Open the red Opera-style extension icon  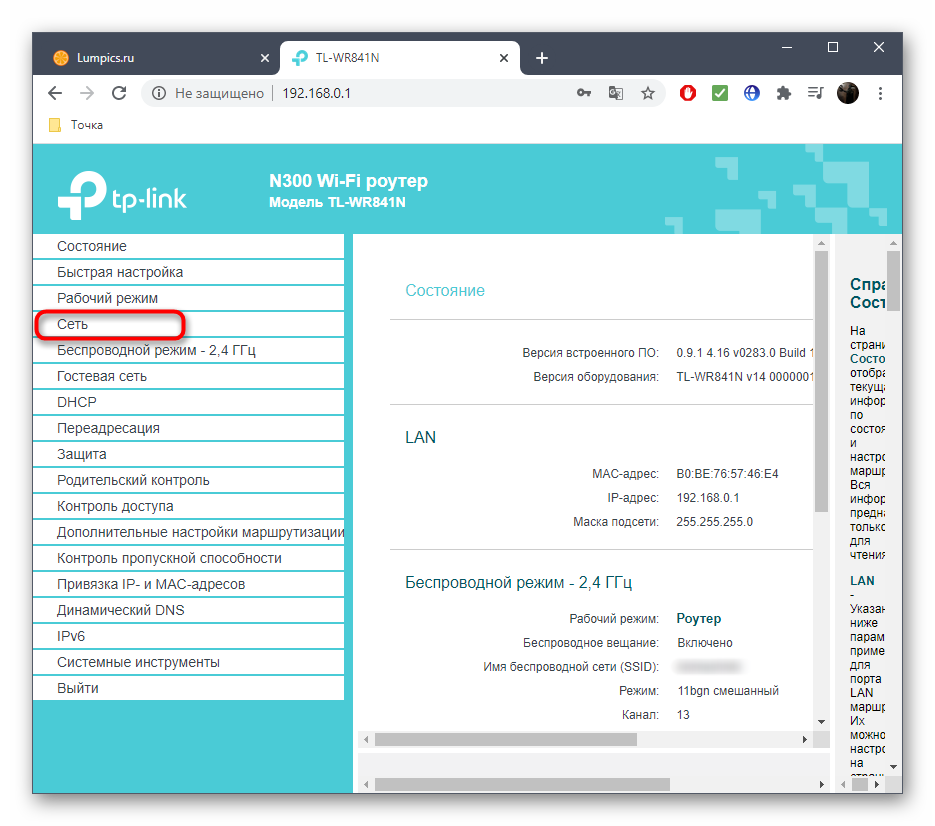(x=688, y=93)
